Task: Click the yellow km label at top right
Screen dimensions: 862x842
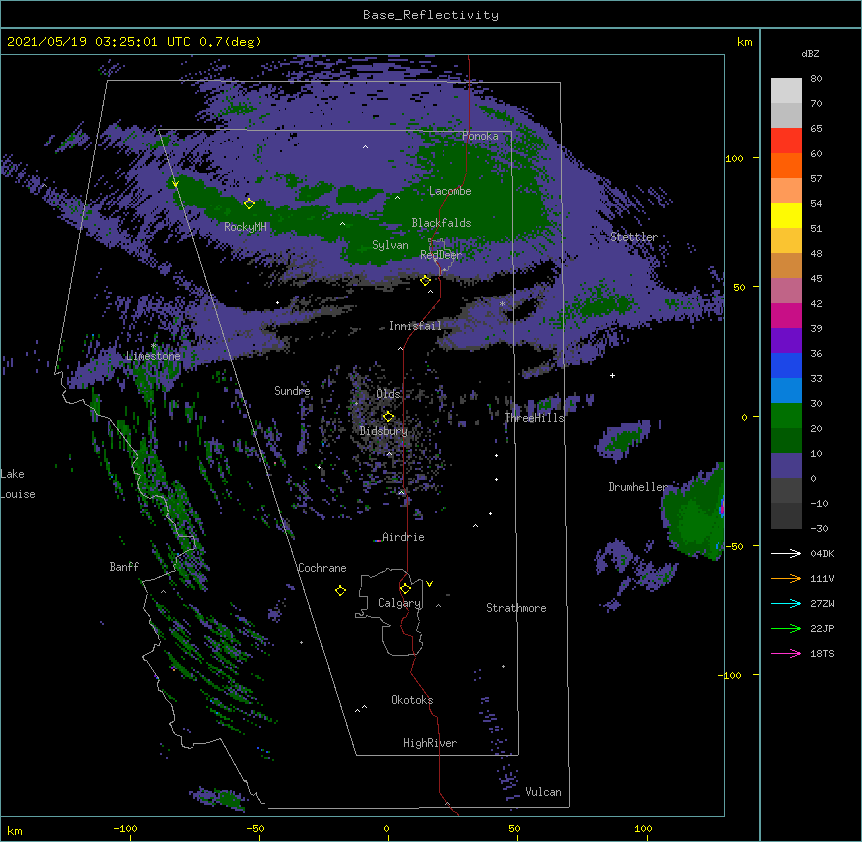Action: [x=745, y=42]
